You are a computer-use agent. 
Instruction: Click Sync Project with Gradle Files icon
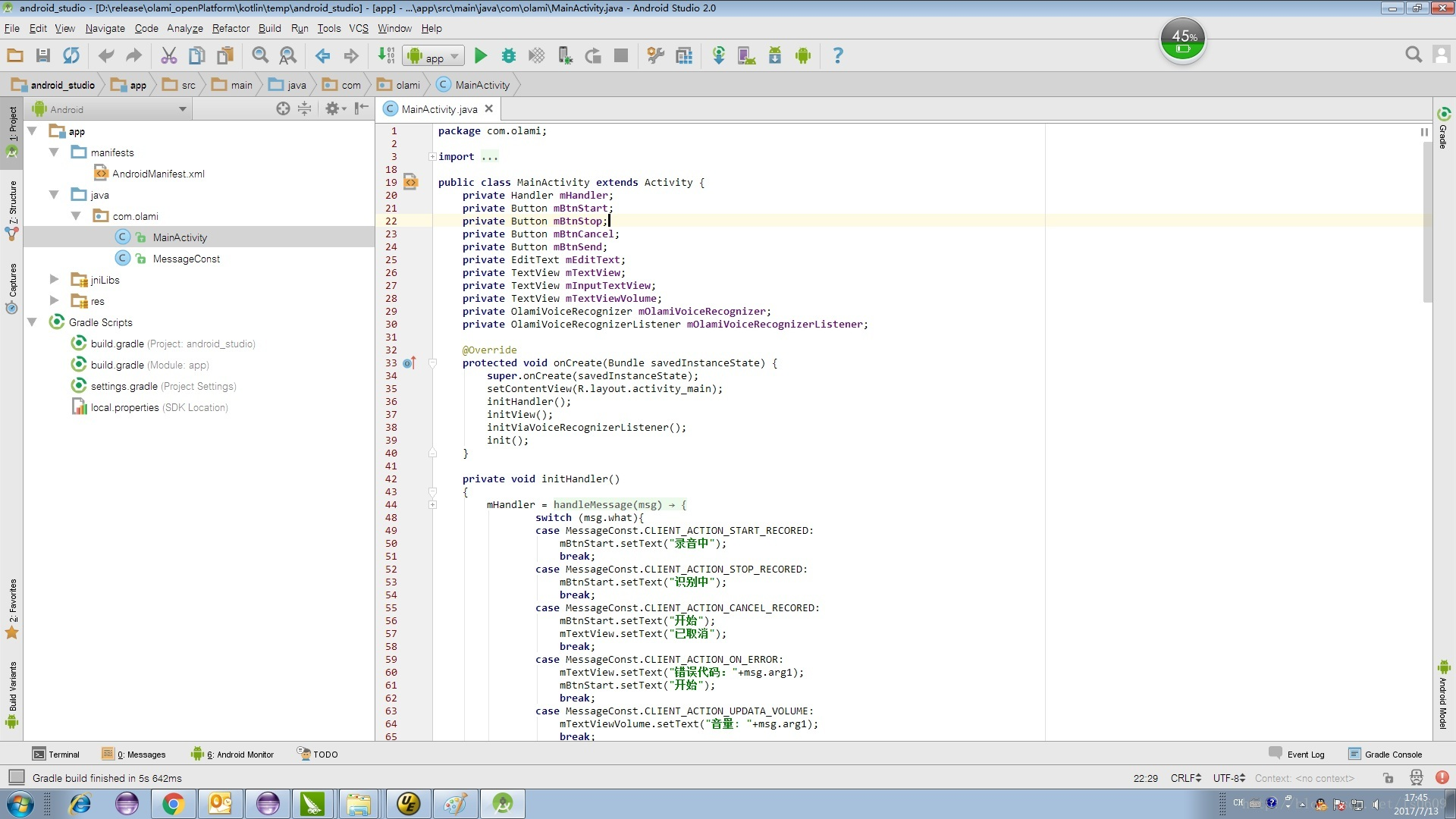tap(718, 55)
